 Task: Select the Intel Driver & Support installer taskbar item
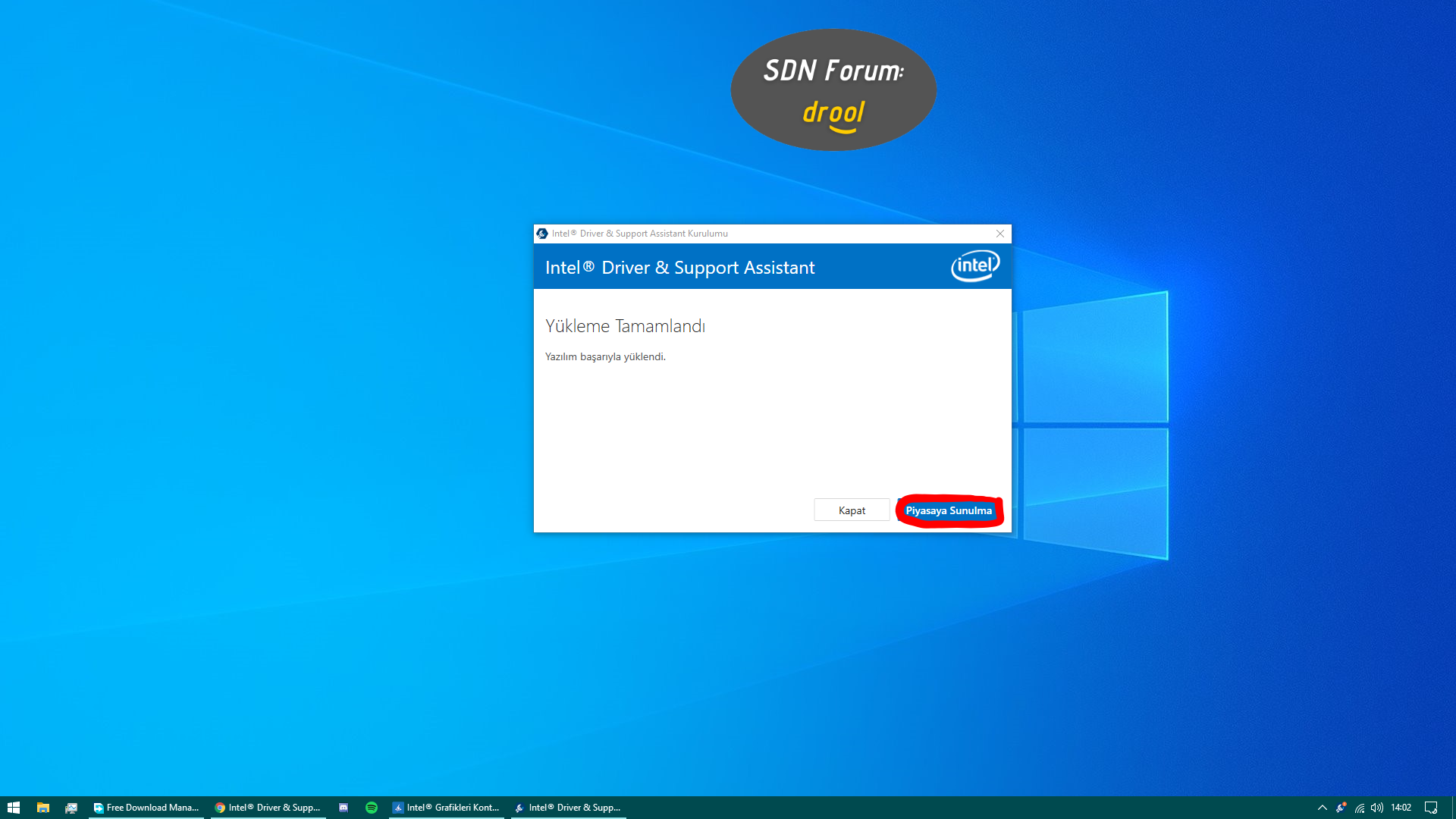click(568, 808)
